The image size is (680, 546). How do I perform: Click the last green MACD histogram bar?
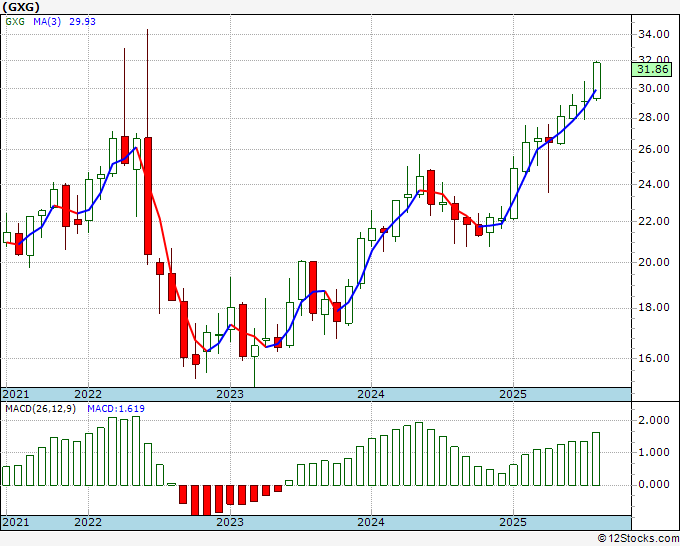click(597, 458)
